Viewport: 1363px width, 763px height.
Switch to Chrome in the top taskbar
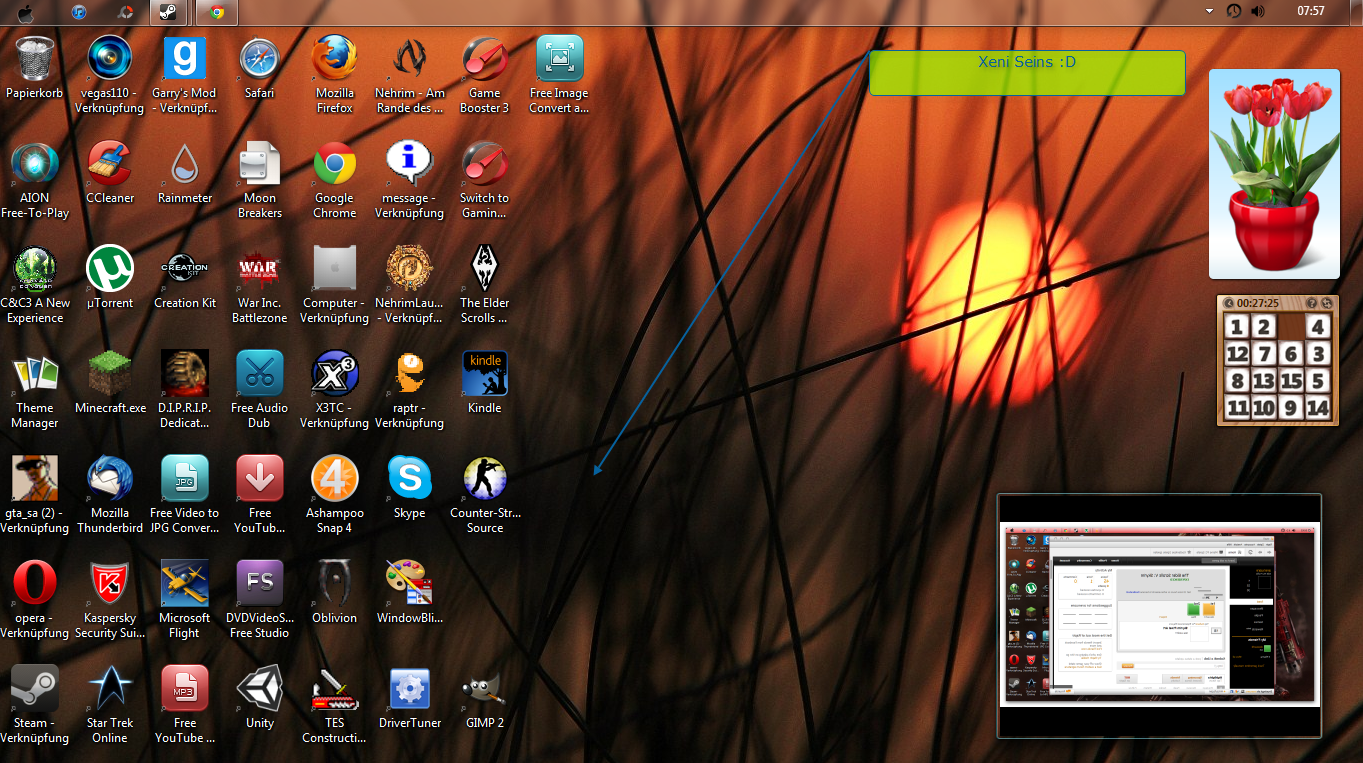tap(217, 12)
